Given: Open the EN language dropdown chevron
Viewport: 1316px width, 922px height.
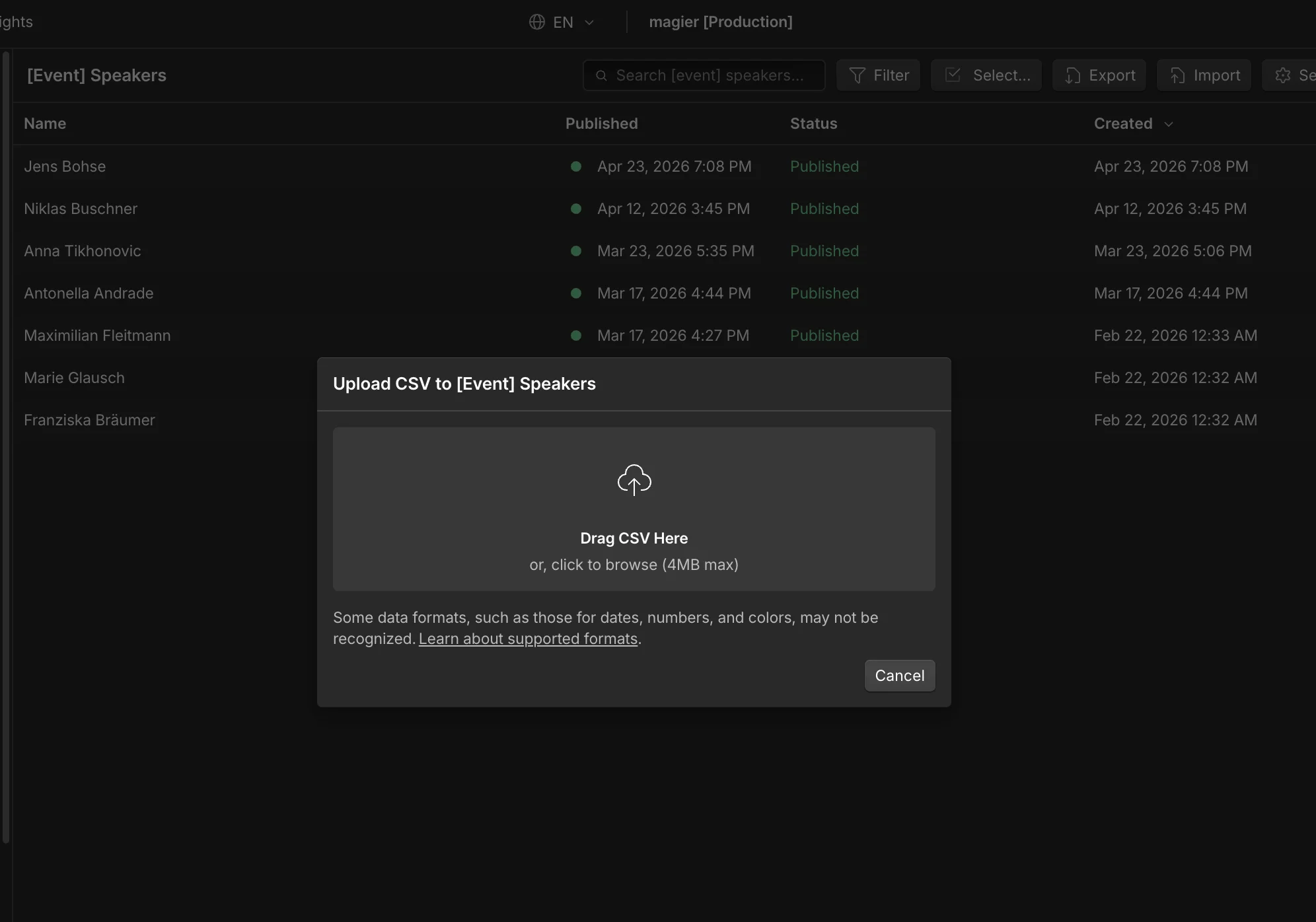Looking at the screenshot, I should pyautogui.click(x=589, y=22).
